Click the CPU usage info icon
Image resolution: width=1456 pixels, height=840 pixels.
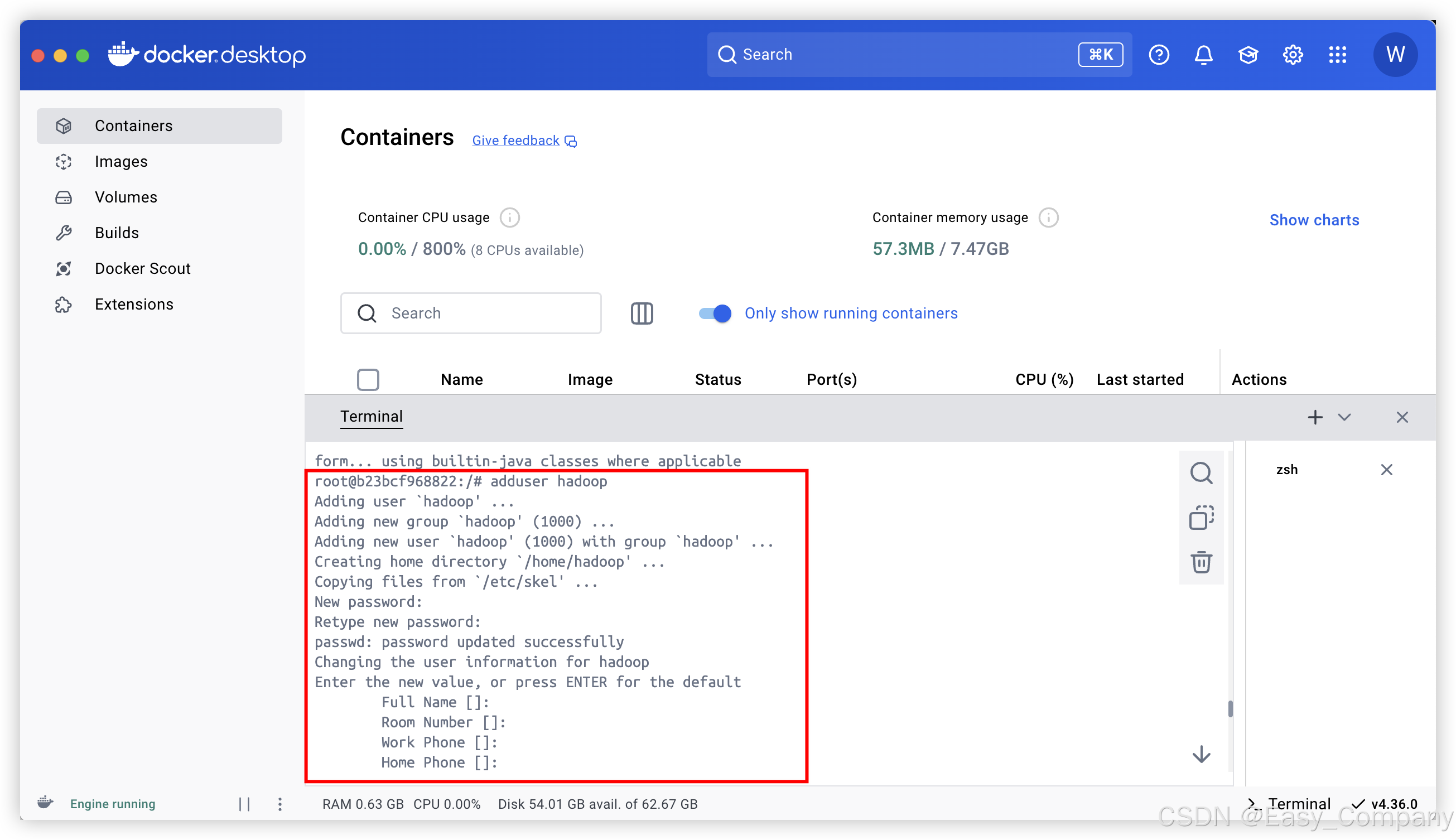tap(509, 218)
